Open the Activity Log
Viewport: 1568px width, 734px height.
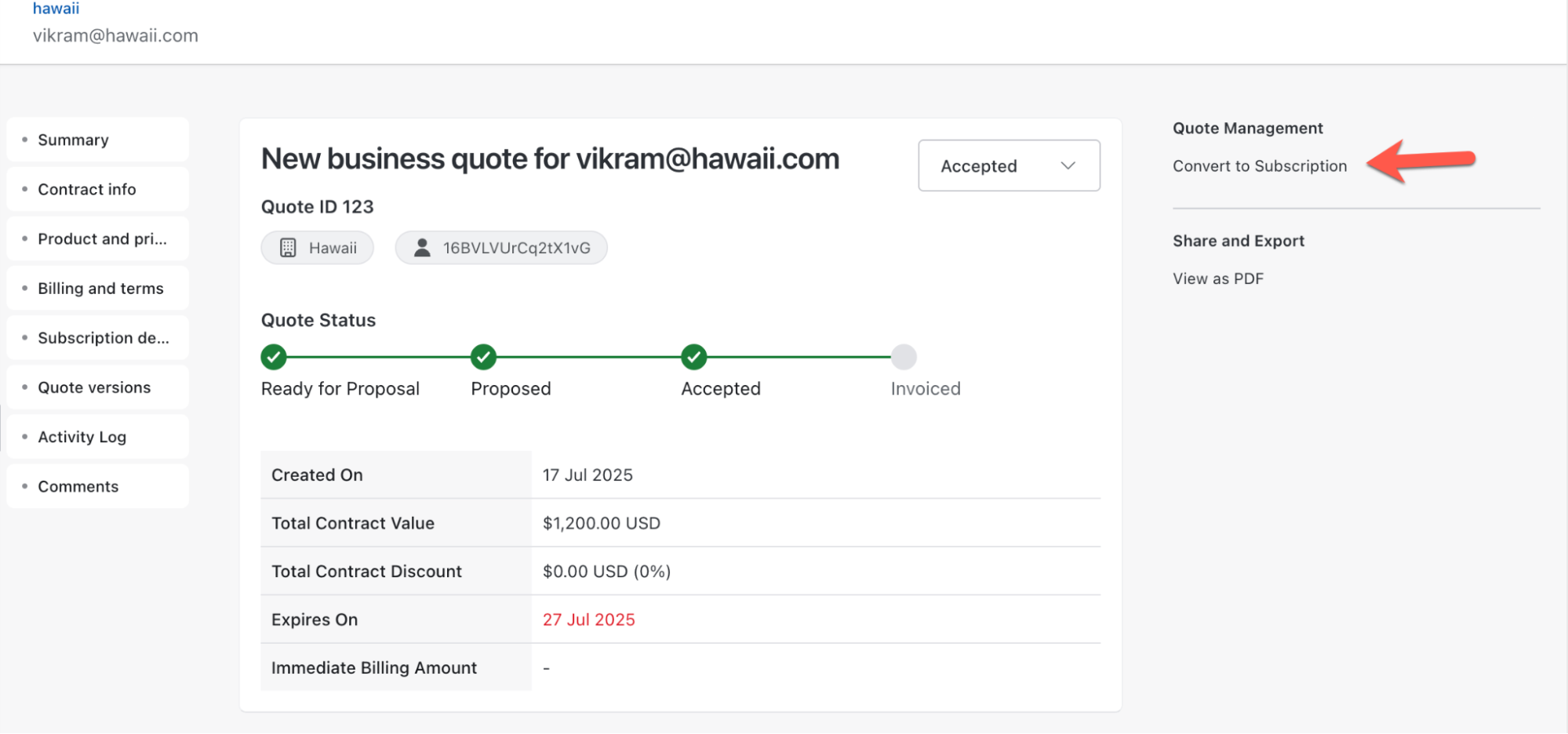[x=82, y=437]
